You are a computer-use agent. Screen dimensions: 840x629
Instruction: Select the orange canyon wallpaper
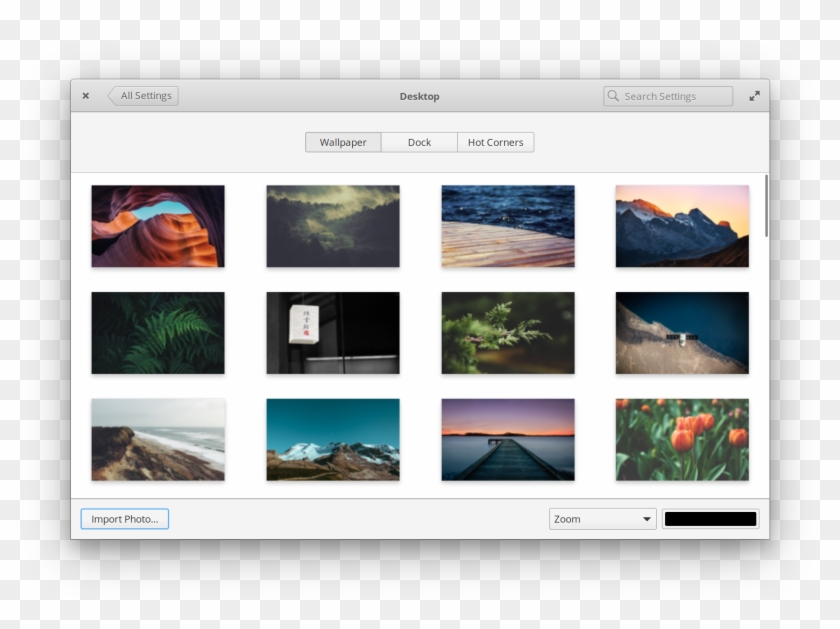(x=158, y=225)
